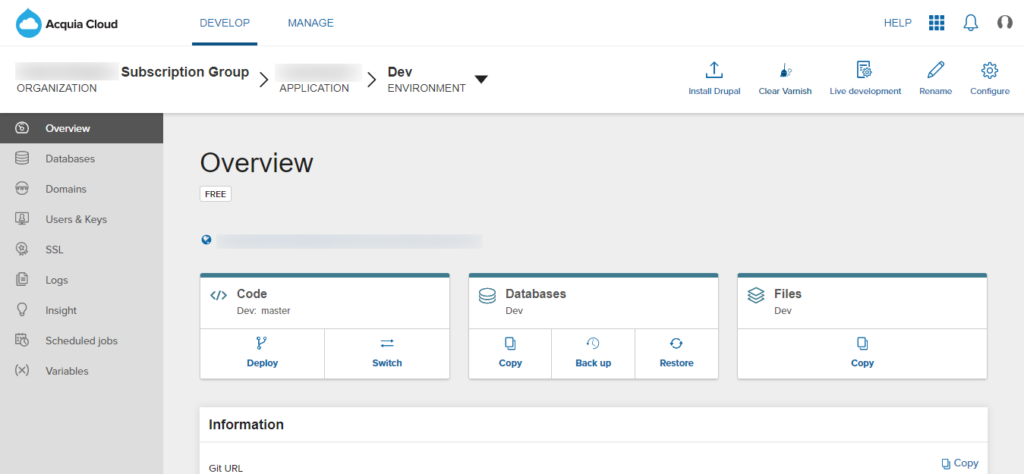Viewport: 1024px width, 474px height.
Task: Click Copy in the Databases card
Action: [510, 353]
